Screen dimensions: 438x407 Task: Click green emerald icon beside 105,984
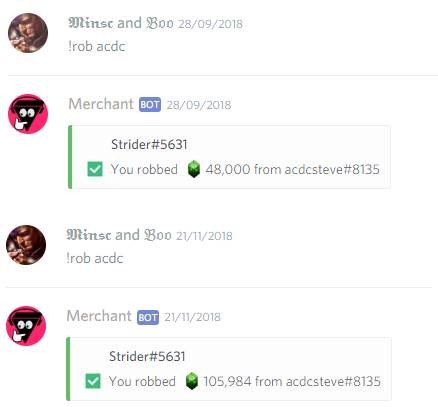[x=192, y=381]
